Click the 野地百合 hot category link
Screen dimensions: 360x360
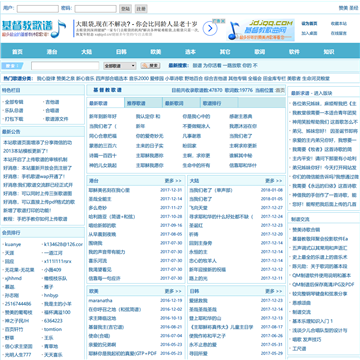(x=193, y=79)
